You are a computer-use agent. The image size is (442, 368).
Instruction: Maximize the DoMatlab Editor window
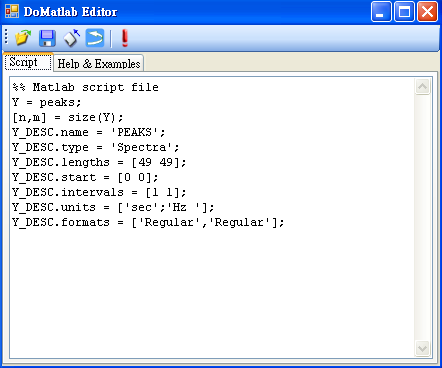coord(404,12)
